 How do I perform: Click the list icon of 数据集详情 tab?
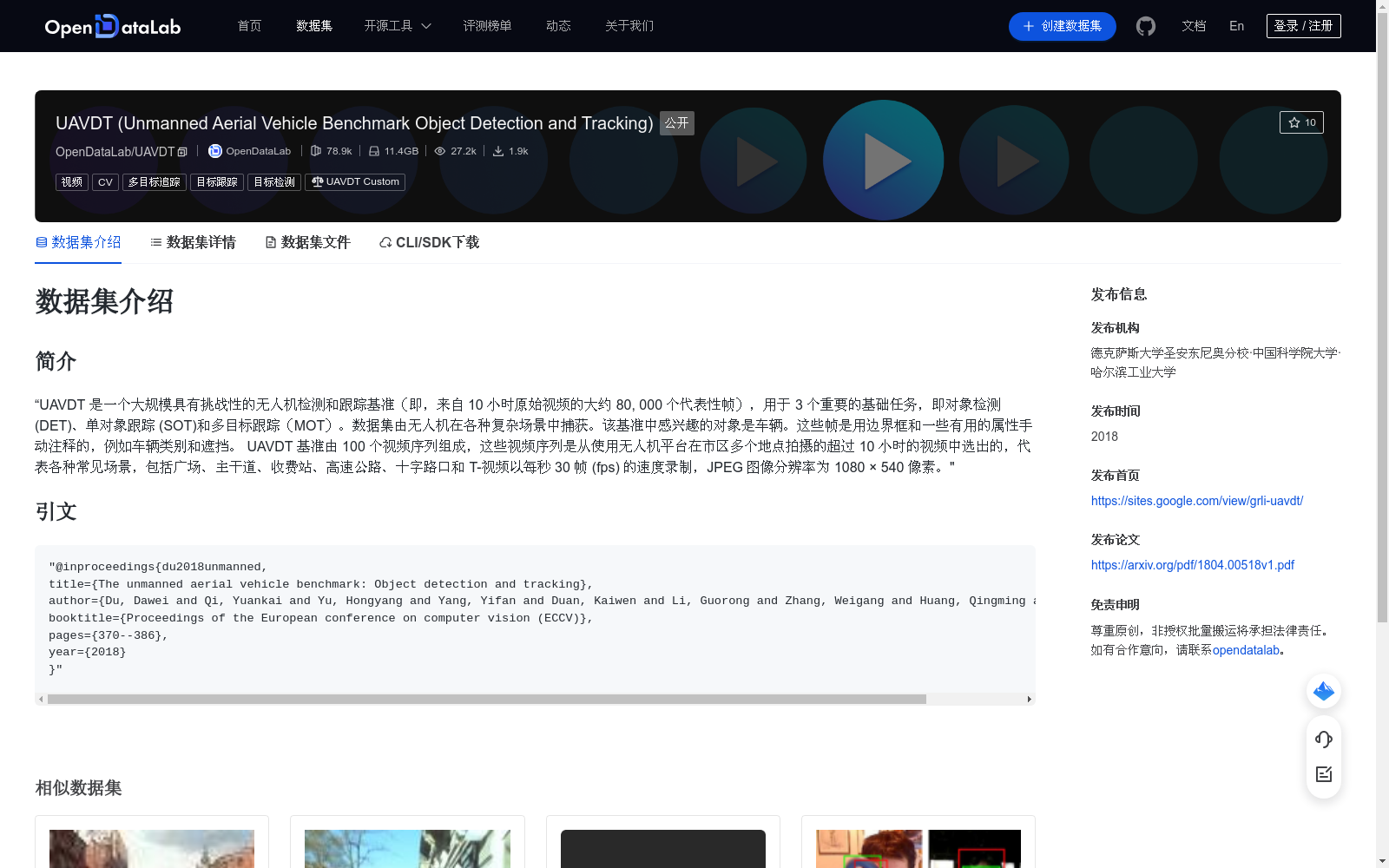point(156,242)
